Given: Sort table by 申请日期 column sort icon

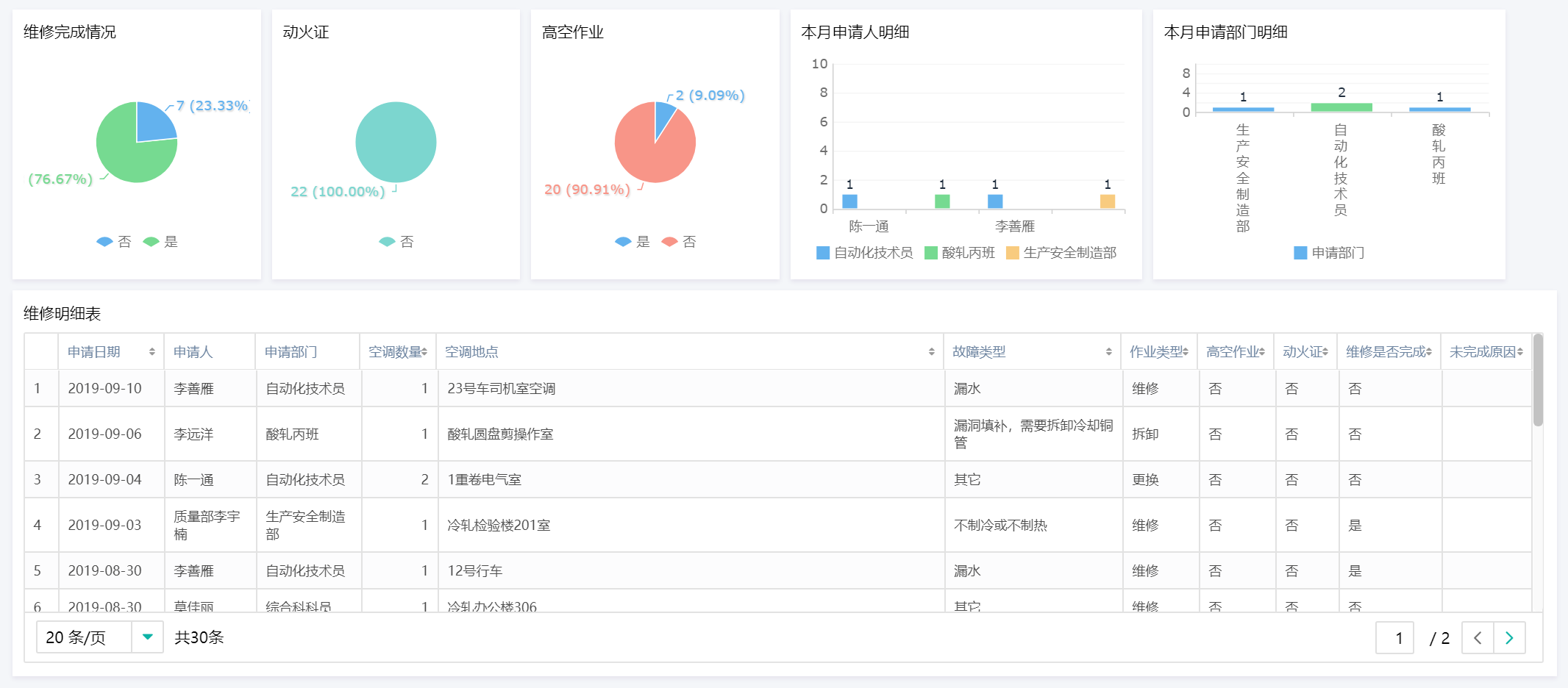Looking at the screenshot, I should click(x=152, y=352).
